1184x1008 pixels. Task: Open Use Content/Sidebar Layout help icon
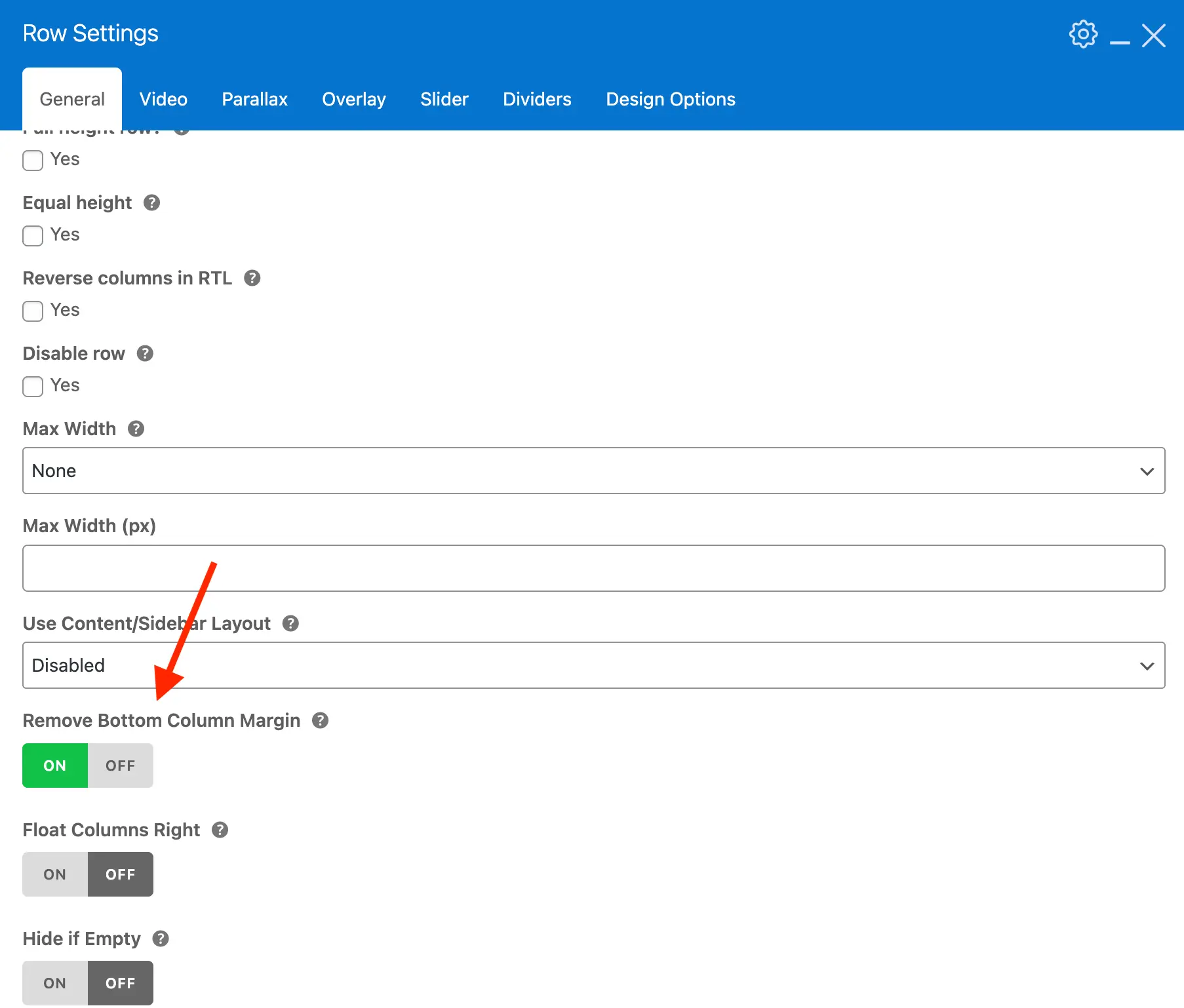point(290,623)
